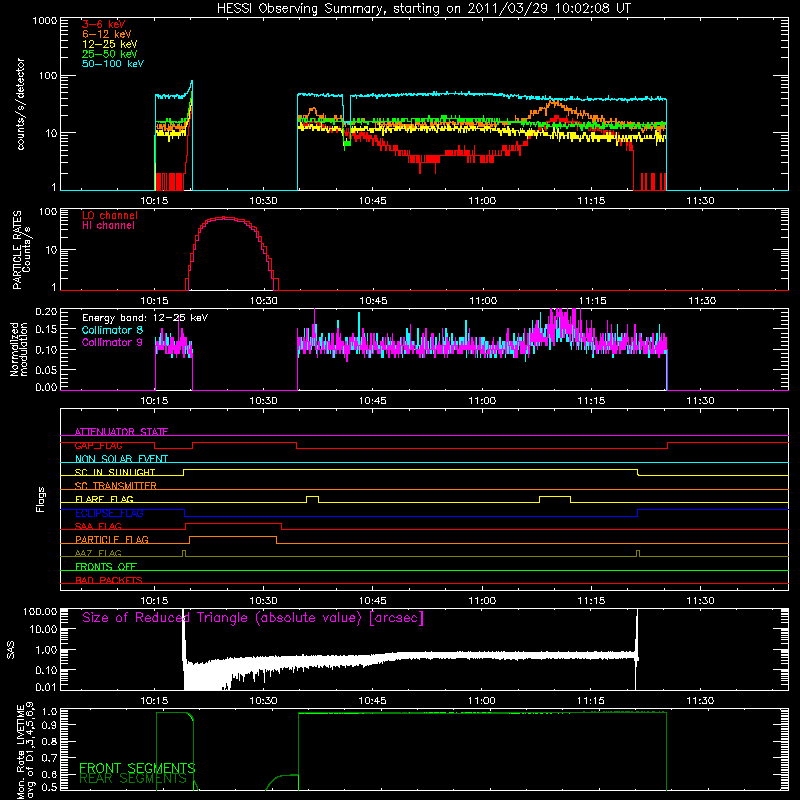The height and width of the screenshot is (800, 800).
Task: Click the 10:45 tick label under top plot
Action: tap(373, 201)
